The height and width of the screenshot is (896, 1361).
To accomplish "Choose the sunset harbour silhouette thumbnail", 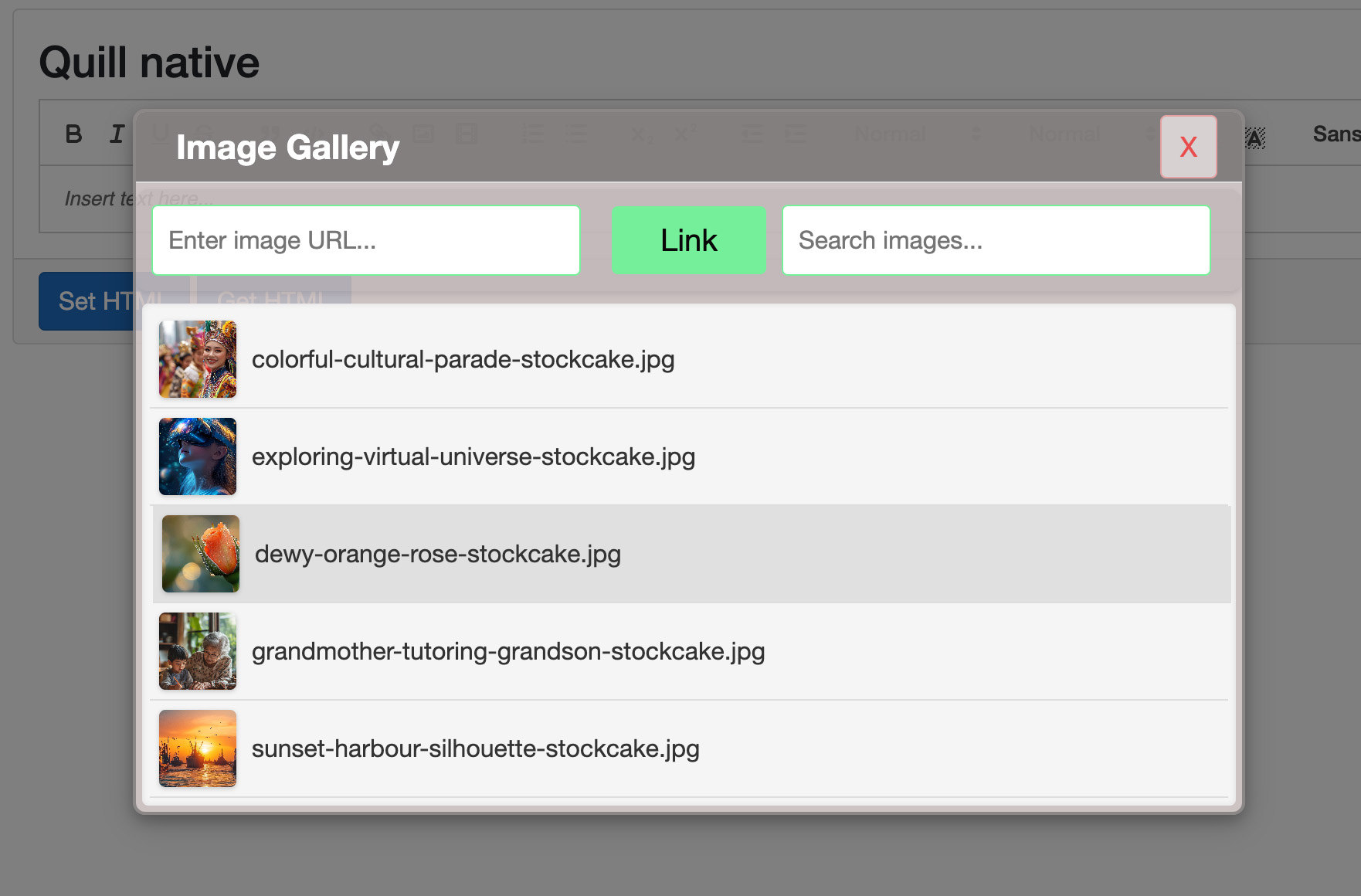I will pos(198,748).
